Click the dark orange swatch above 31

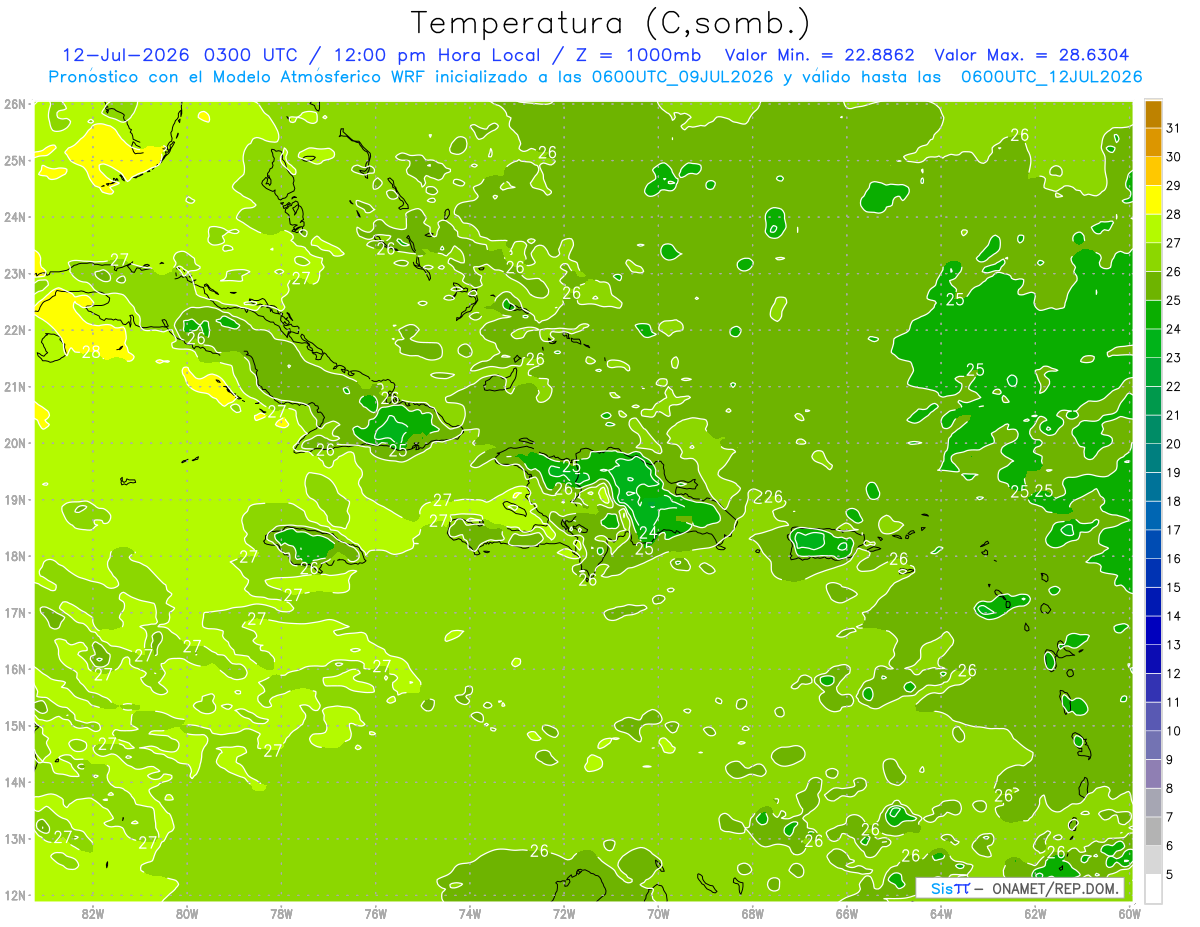tap(1153, 114)
